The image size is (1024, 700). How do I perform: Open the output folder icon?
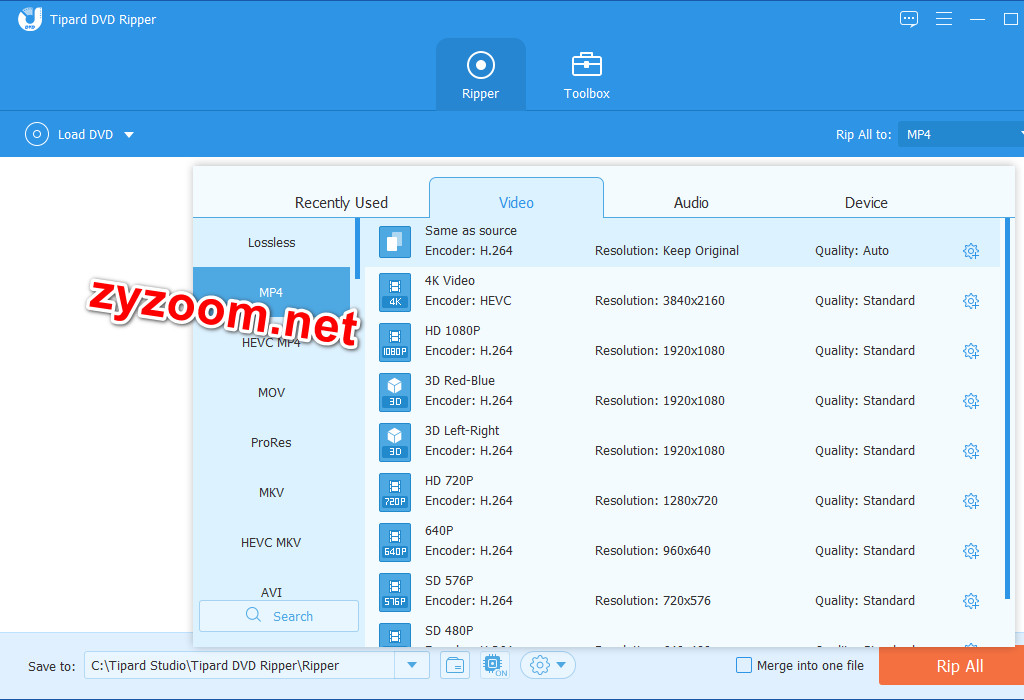point(455,665)
